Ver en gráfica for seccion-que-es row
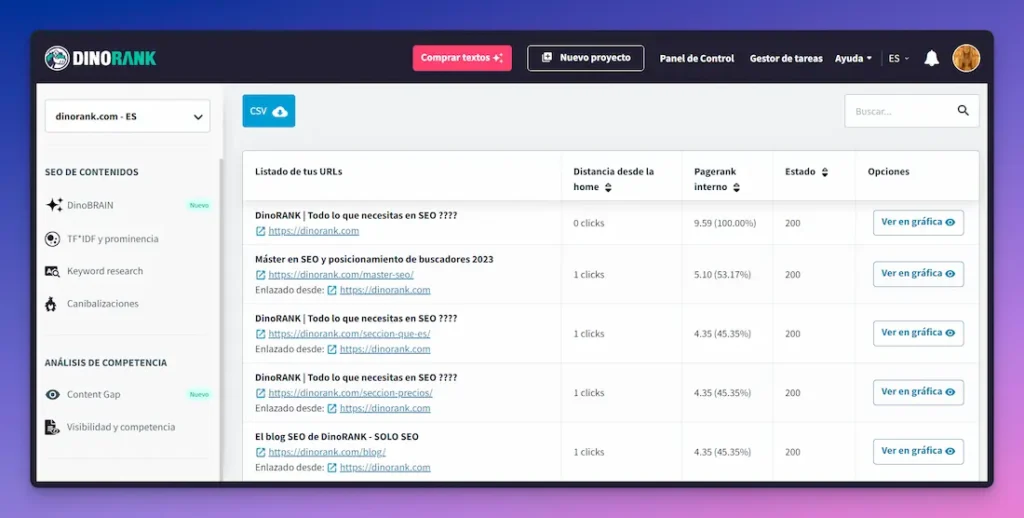 [918, 333]
